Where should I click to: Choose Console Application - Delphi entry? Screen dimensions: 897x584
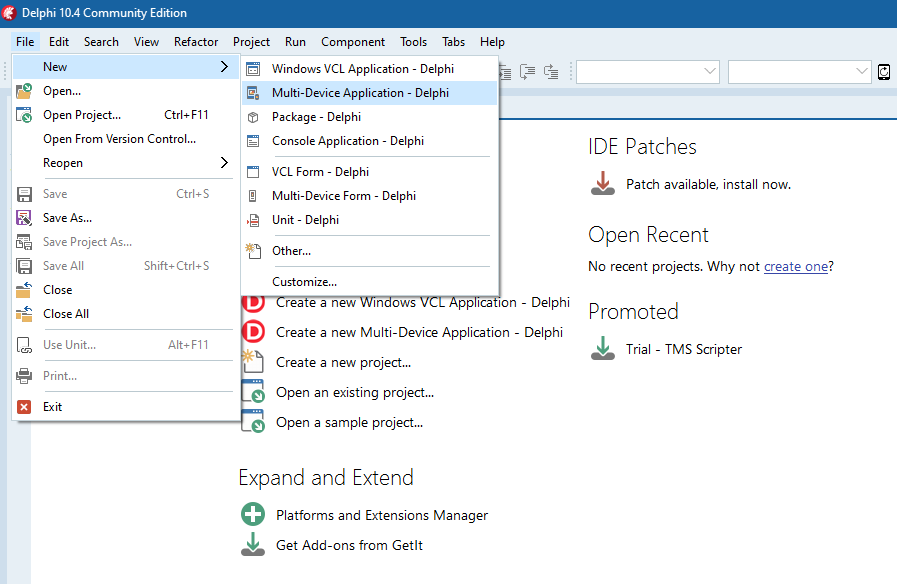(370, 141)
